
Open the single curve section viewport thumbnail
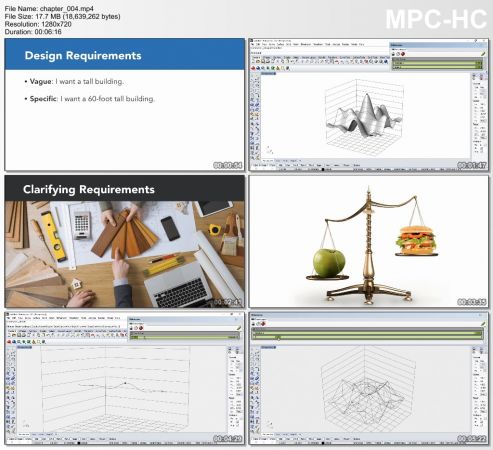[x=125, y=378]
